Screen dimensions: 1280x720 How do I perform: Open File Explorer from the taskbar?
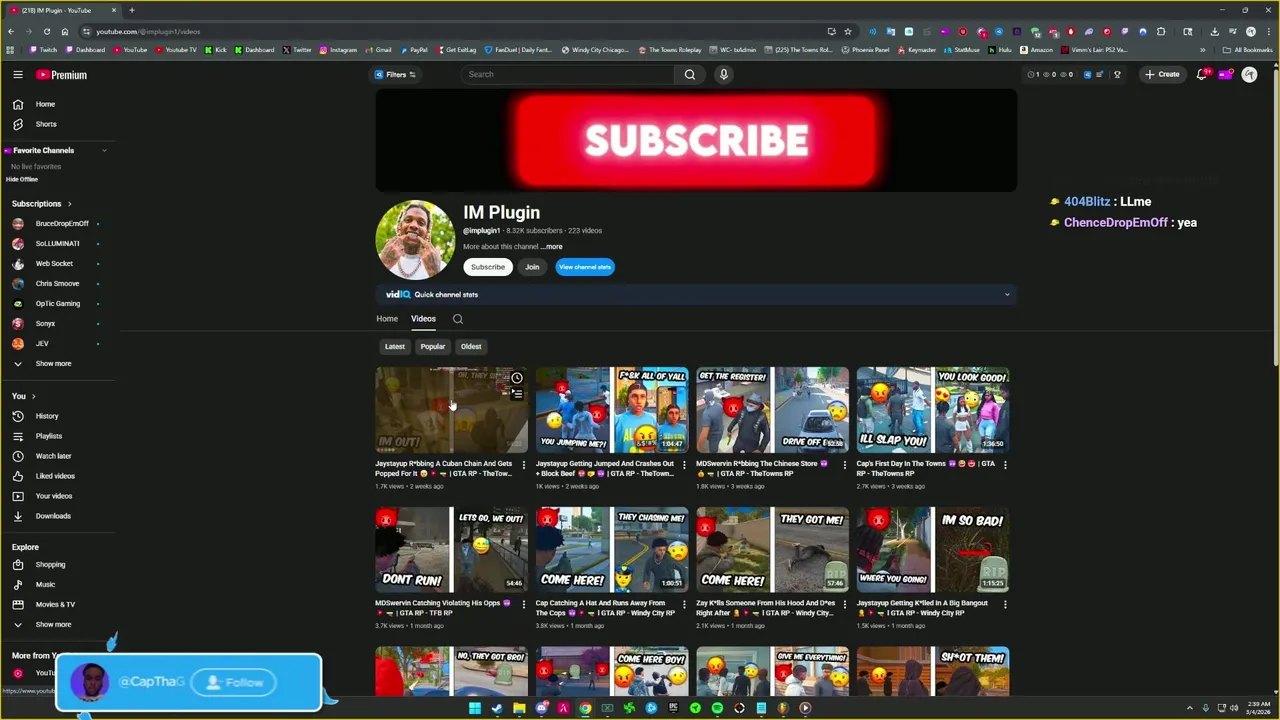click(x=519, y=708)
